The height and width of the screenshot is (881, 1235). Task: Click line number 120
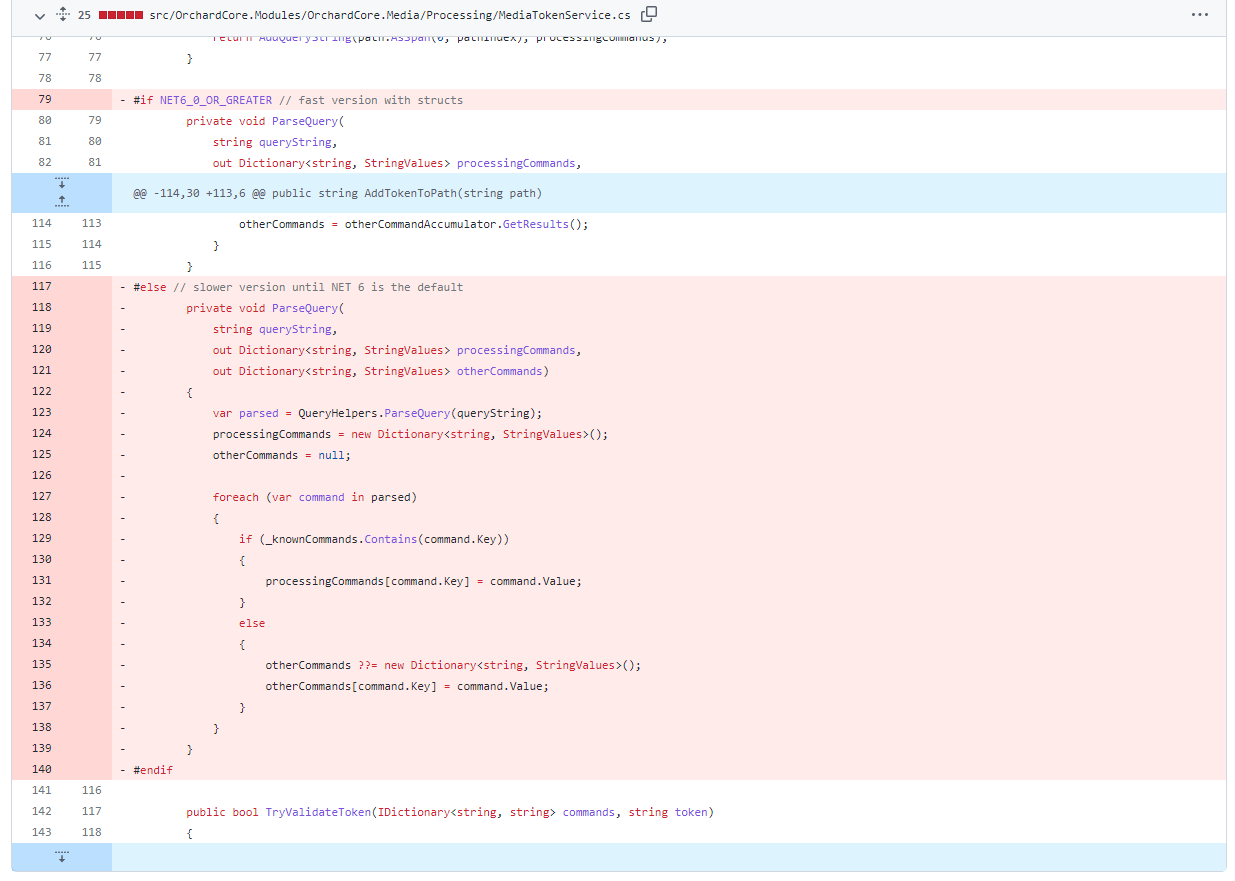point(42,350)
